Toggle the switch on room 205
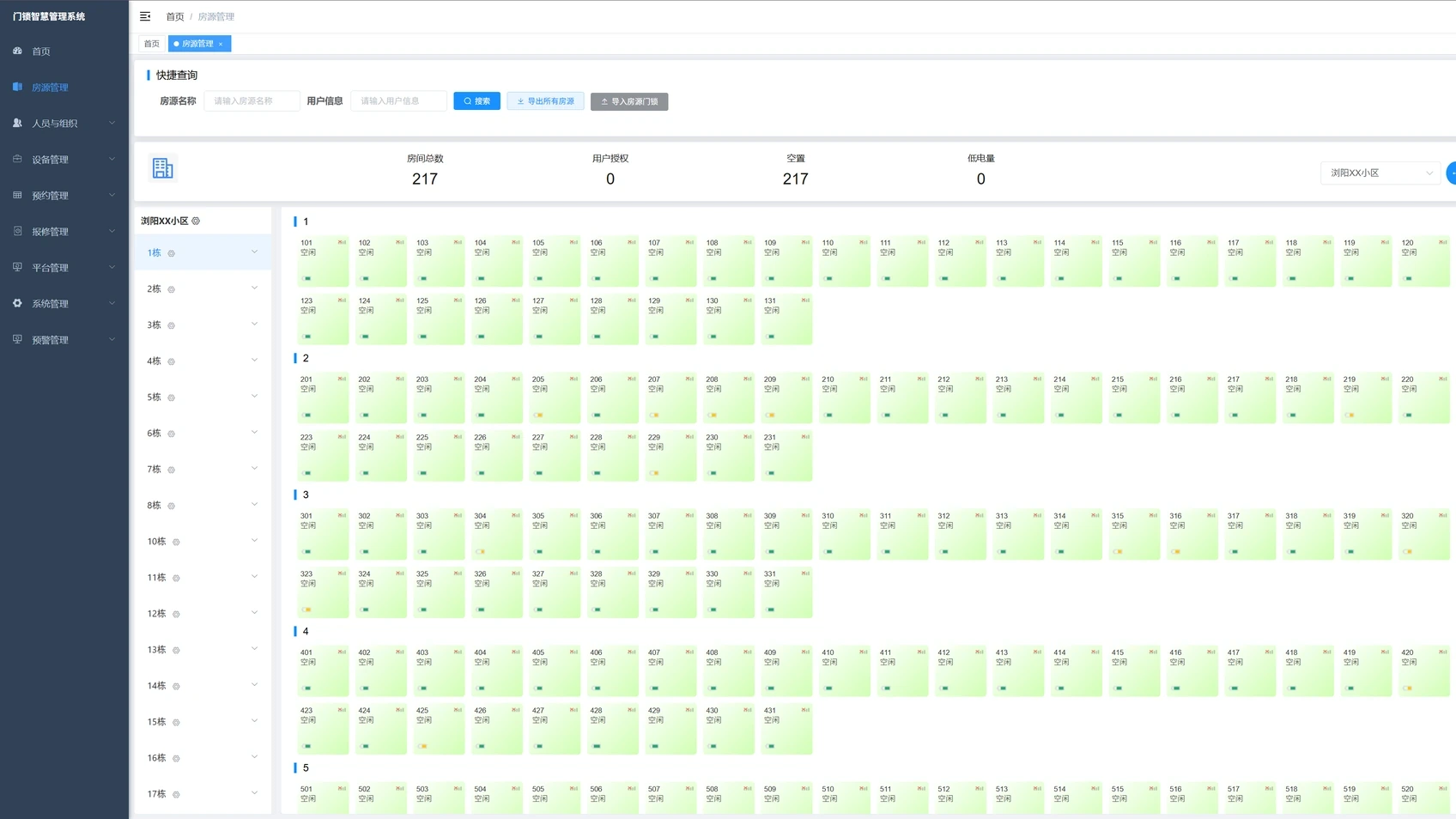Screen dimensions: 1456x819 [x=539, y=415]
